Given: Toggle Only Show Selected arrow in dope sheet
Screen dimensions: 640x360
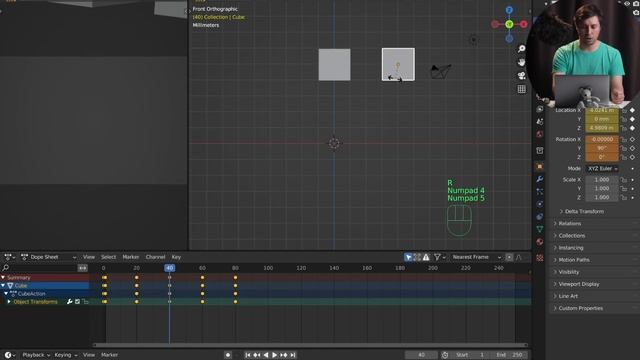Looking at the screenshot, I should [x=408, y=257].
